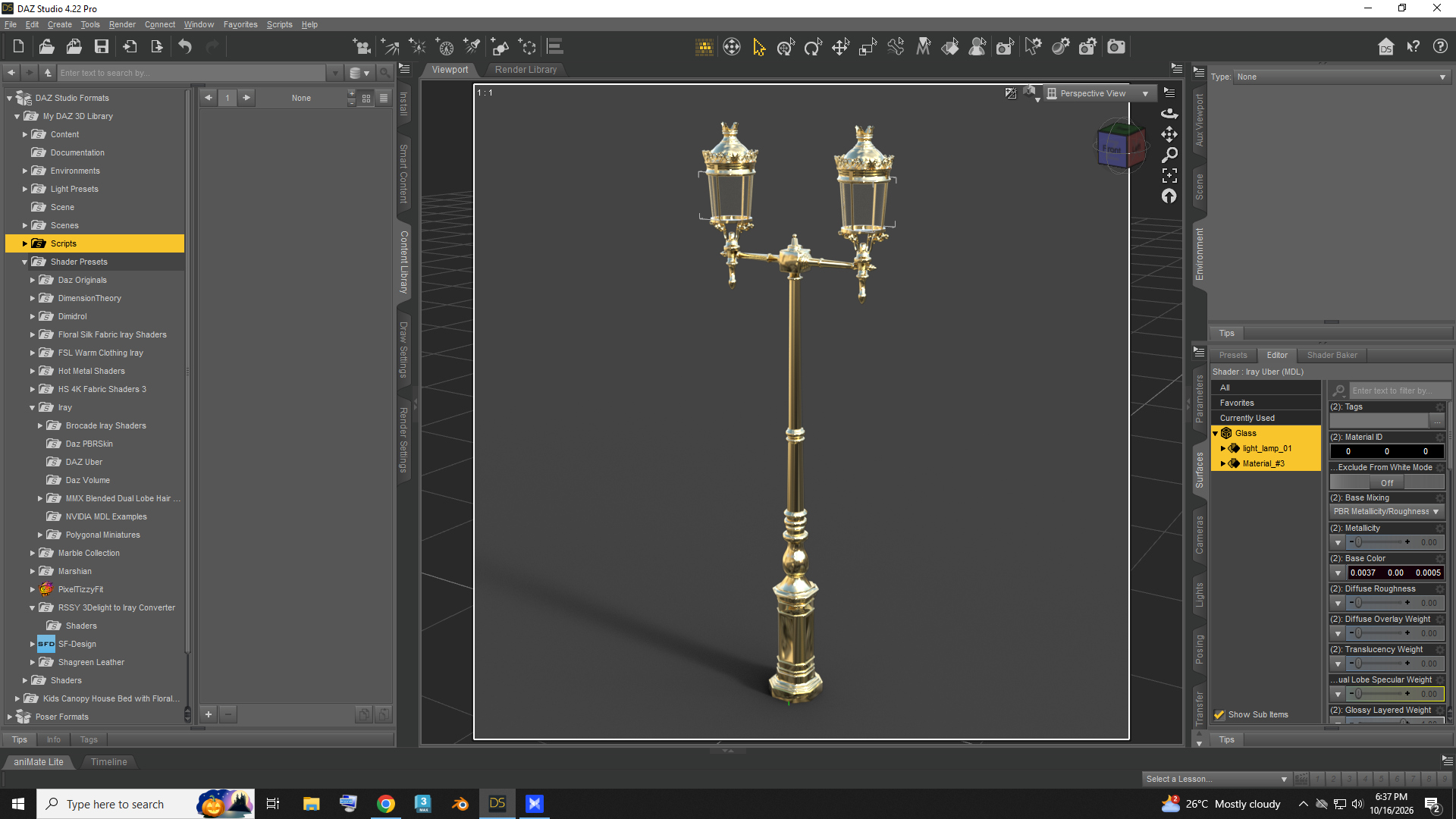Select the Joint Editor bone tool

coord(896,47)
